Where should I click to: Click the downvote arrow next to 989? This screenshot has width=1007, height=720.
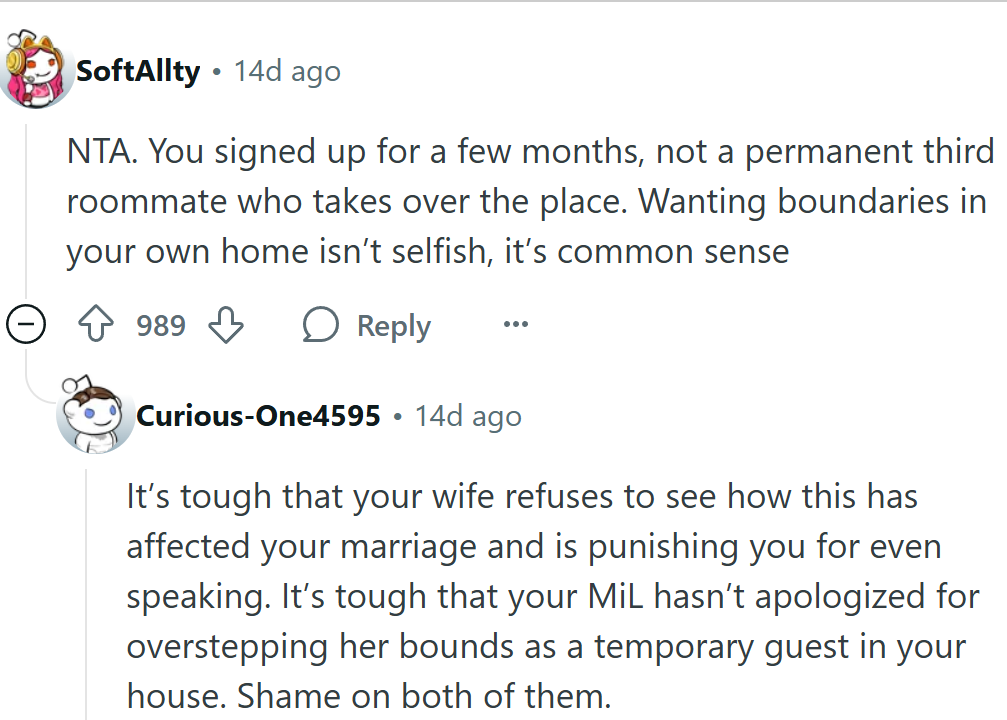click(227, 324)
